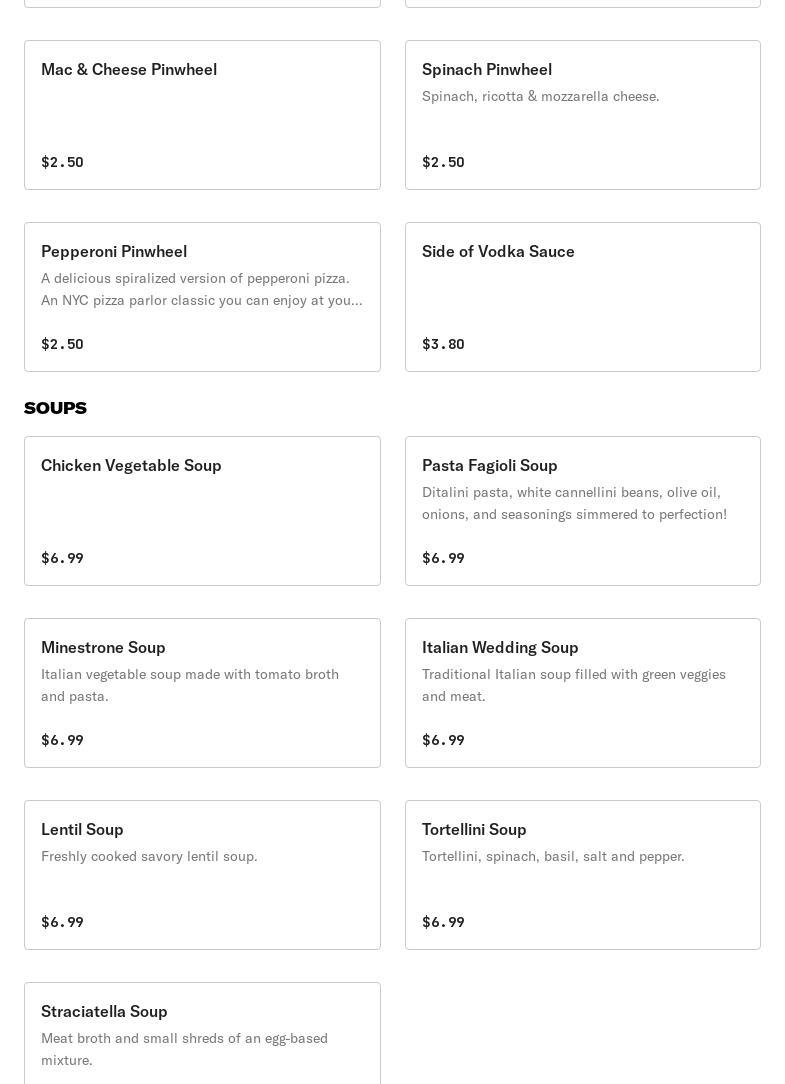Screen dimensions: 785x1084
Task: Click the Tortellini Soup ingredients text
Action: point(553,856)
